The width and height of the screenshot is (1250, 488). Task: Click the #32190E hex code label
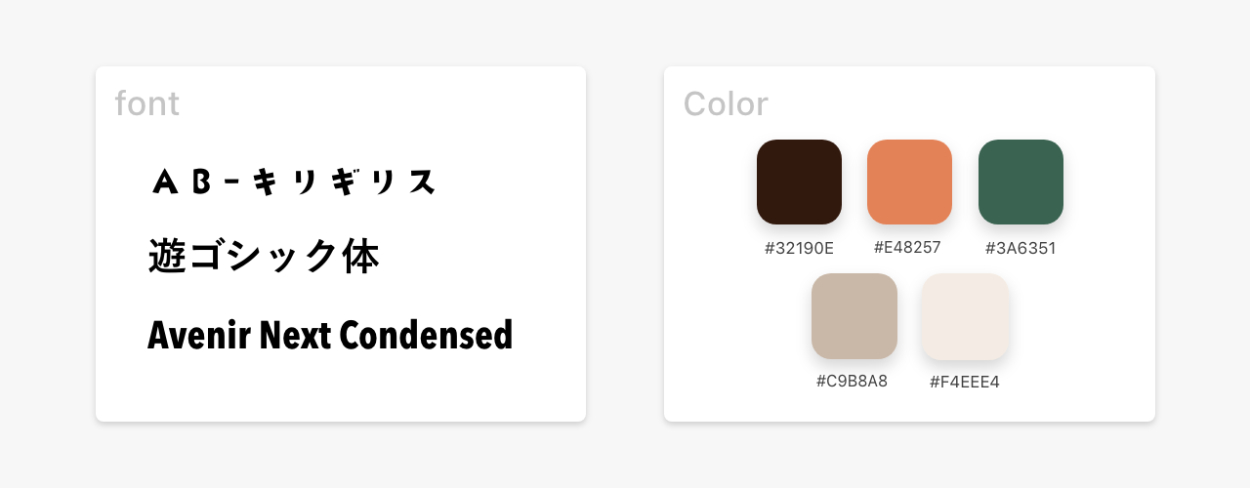coord(799,248)
